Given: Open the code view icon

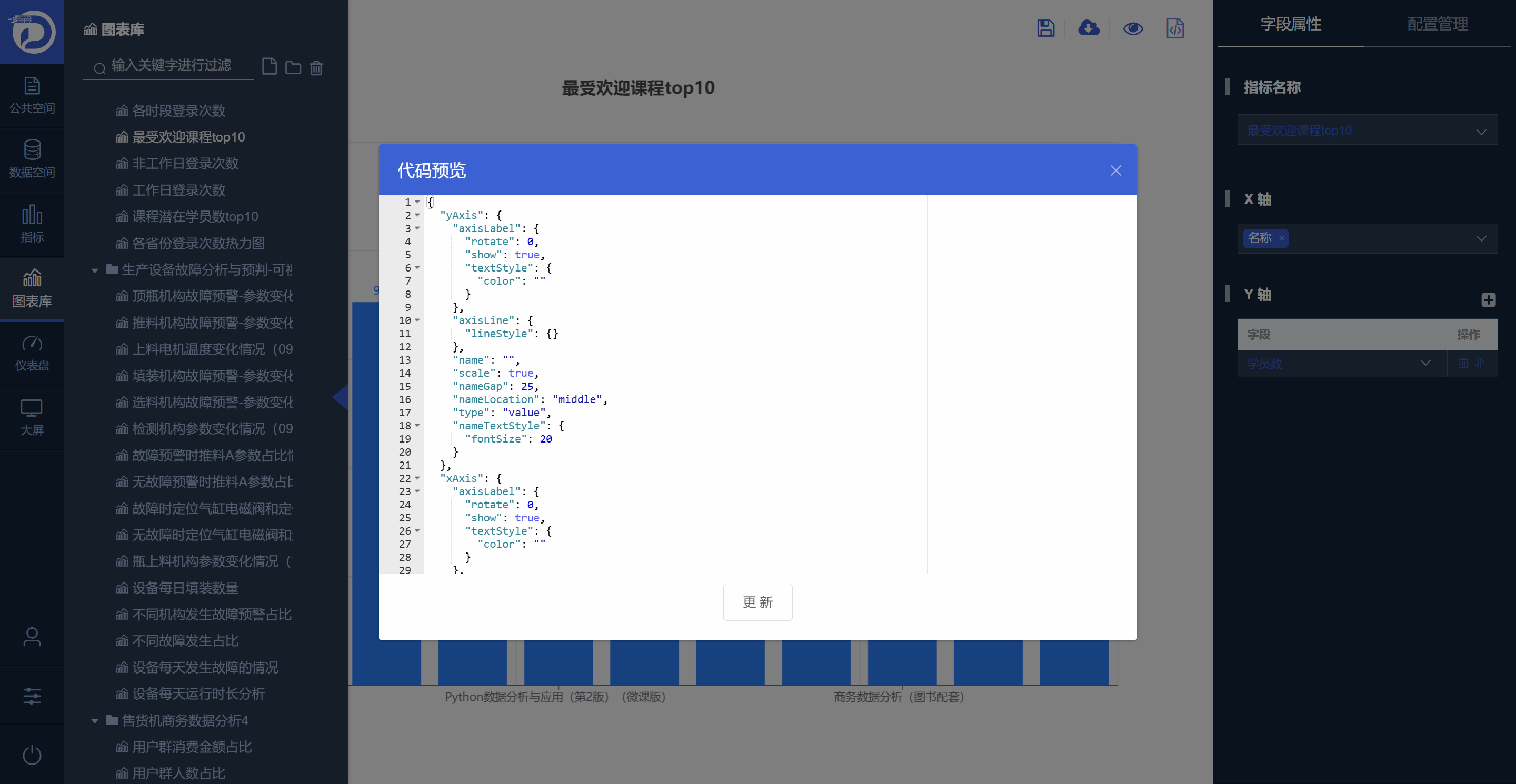Looking at the screenshot, I should click(1175, 28).
